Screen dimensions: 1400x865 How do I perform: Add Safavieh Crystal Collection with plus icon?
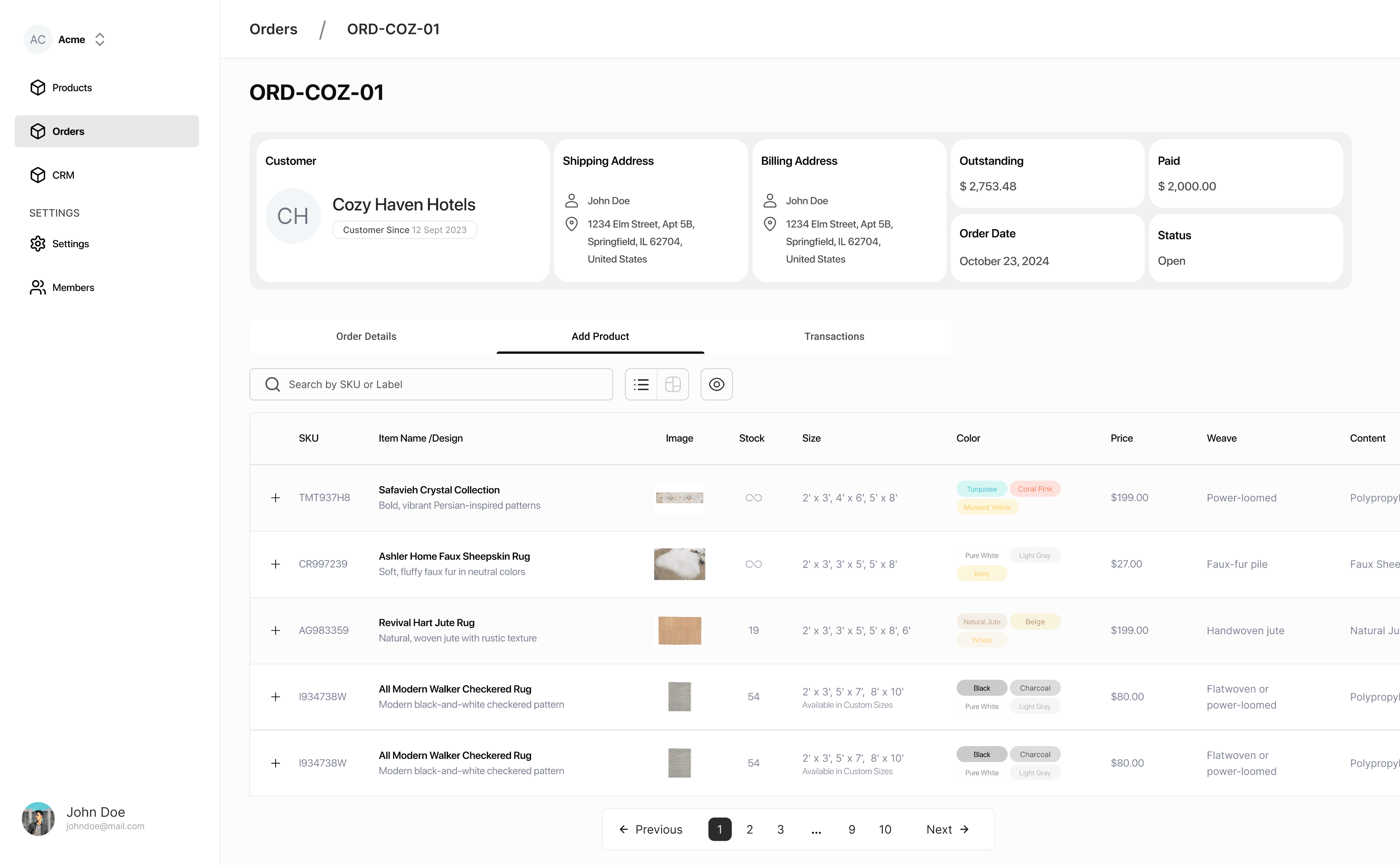[275, 498]
